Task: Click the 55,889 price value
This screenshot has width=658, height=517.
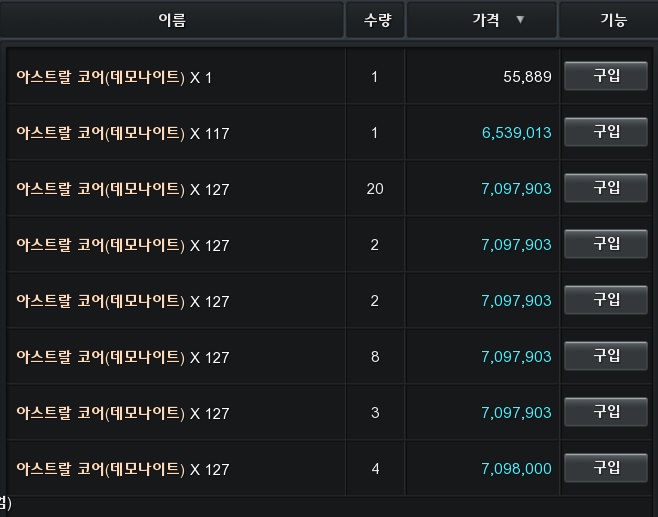Action: tap(527, 77)
